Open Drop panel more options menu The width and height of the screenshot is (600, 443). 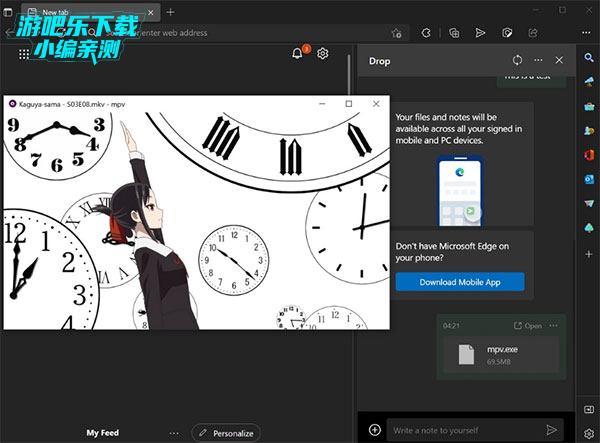click(x=538, y=60)
